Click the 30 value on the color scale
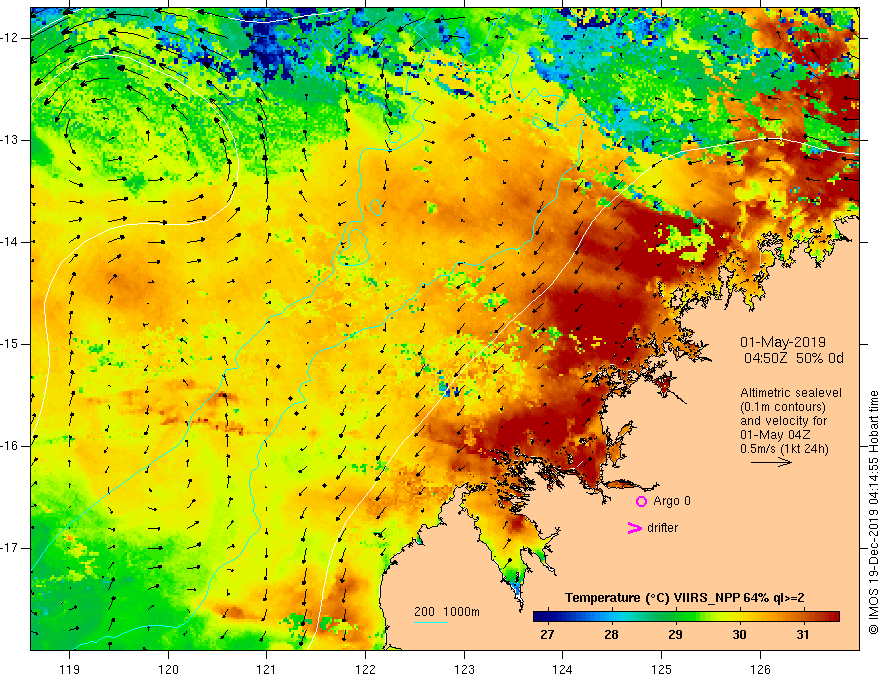This screenshot has height=680, width=880. pos(739,635)
